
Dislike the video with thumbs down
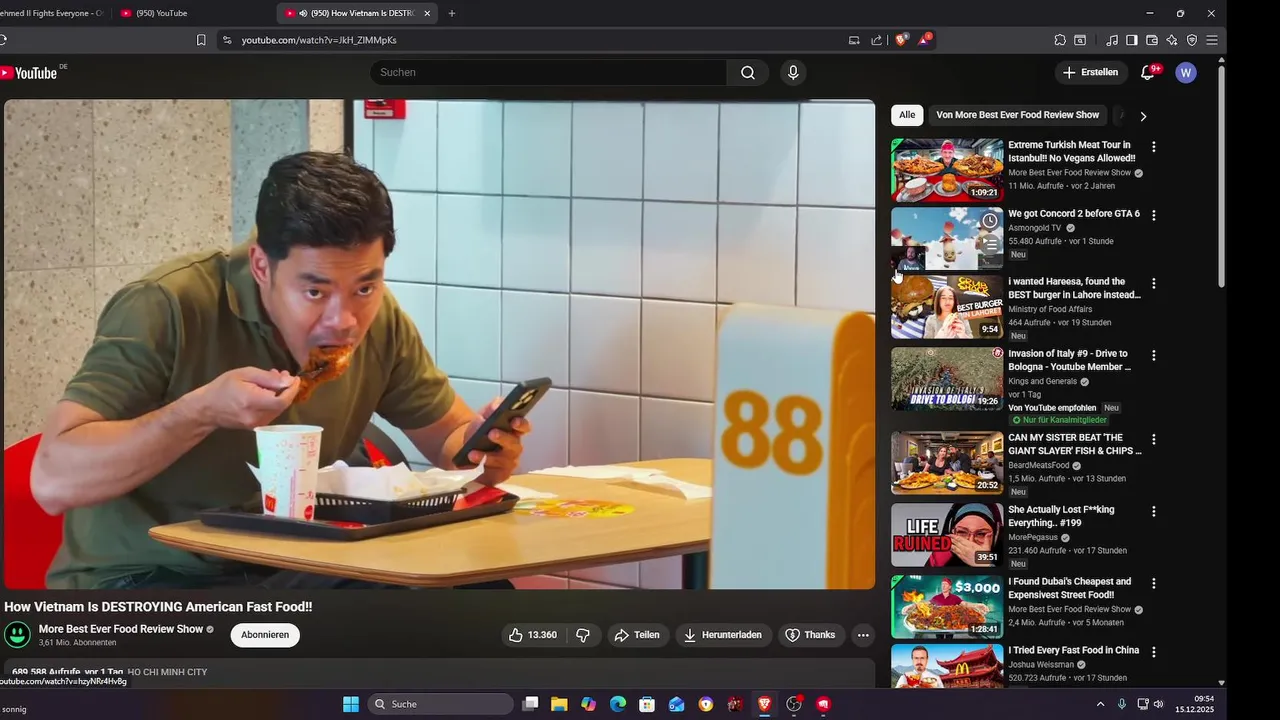coord(583,635)
